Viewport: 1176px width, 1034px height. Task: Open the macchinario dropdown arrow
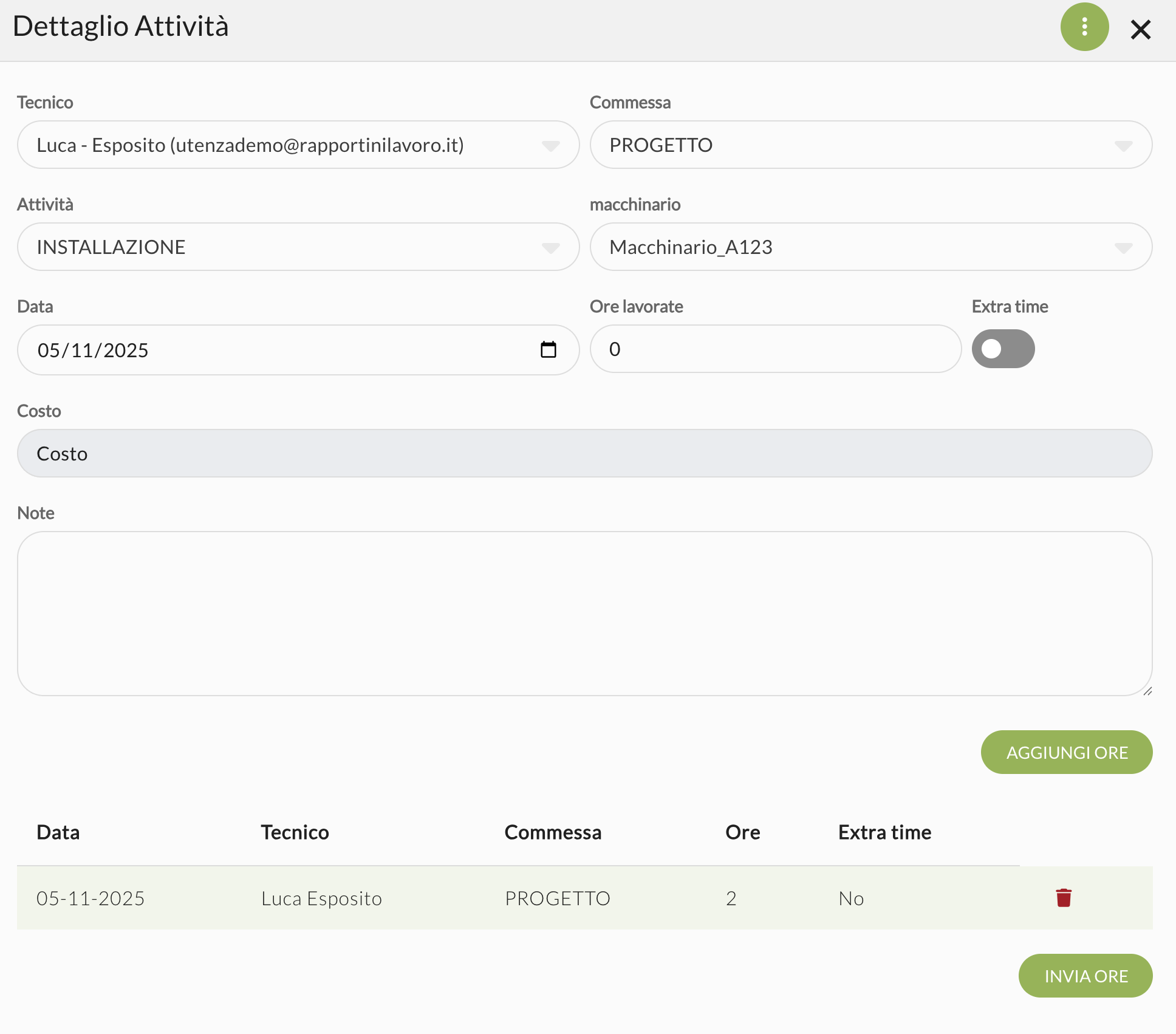pos(1123,247)
